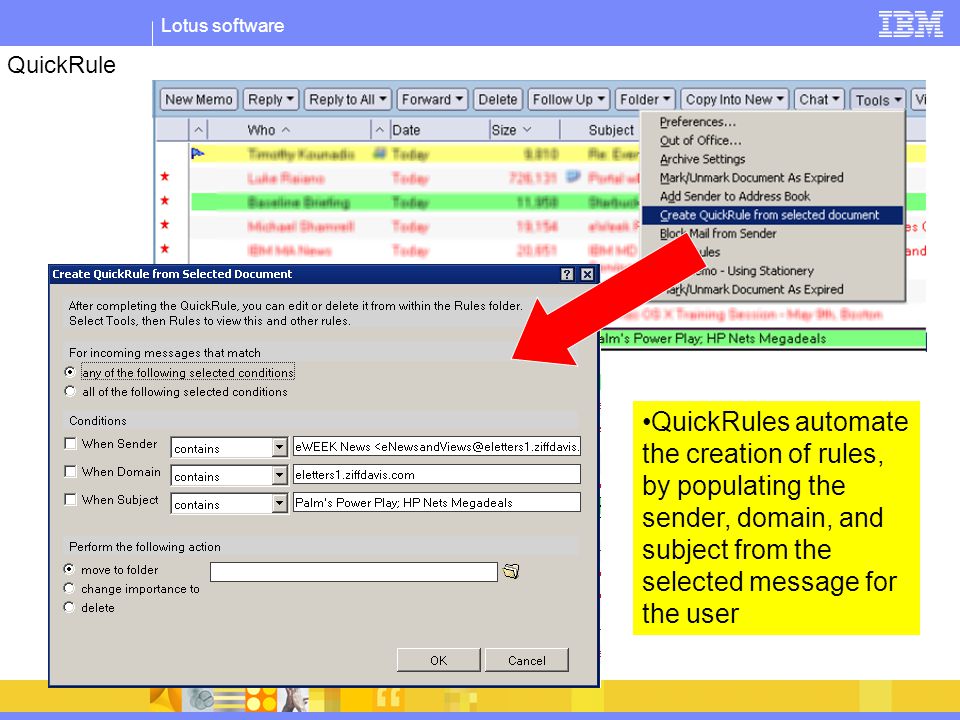Click the blue flag icon in the first mail row
960x720 pixels.
coord(197,153)
